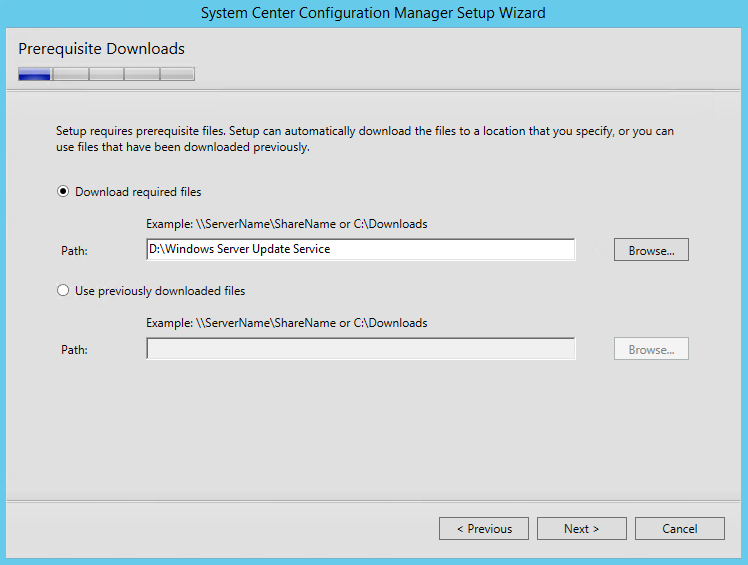Click the last progress bar segment

click(177, 74)
